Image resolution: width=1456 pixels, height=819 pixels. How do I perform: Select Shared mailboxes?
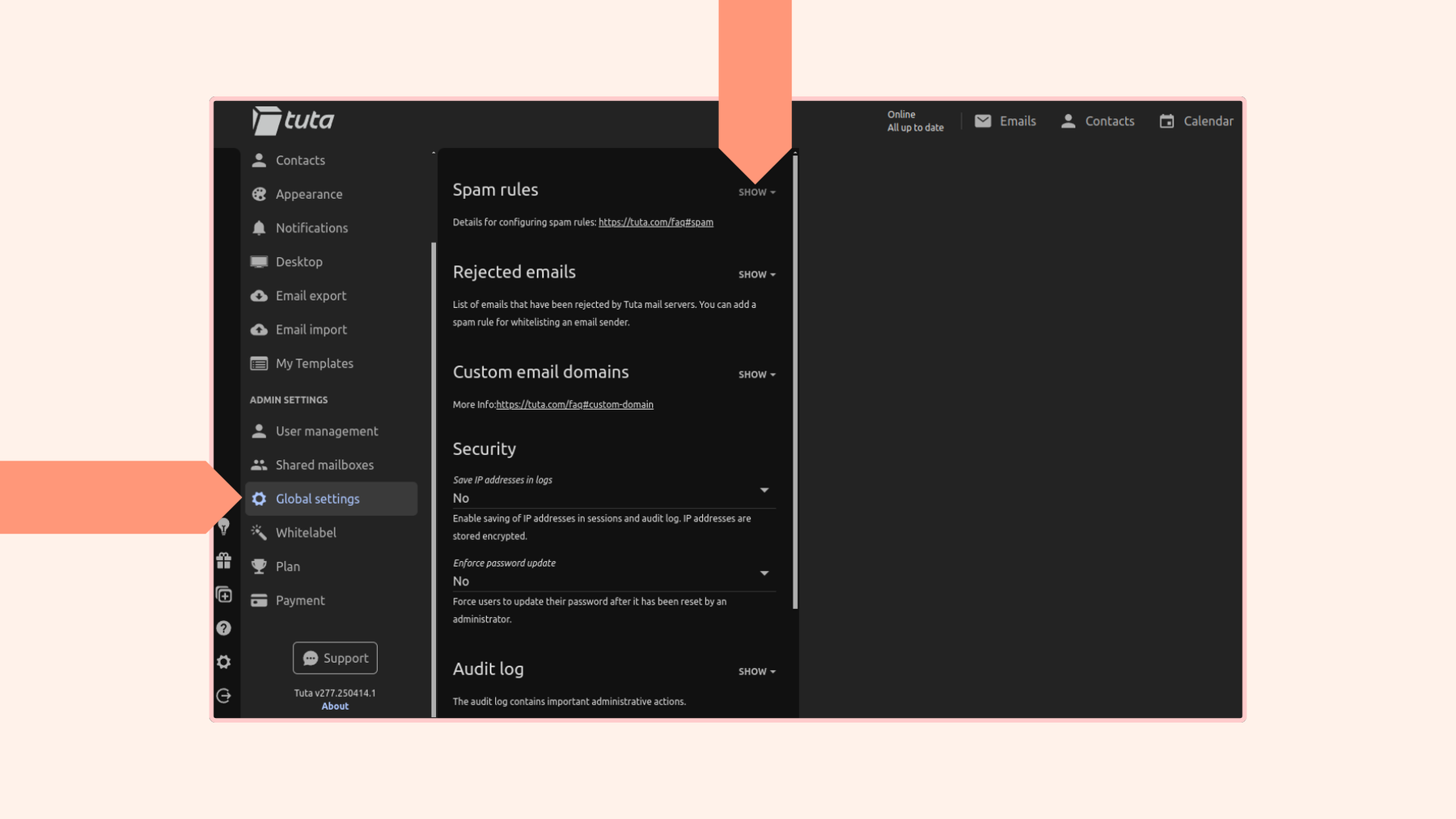(x=331, y=465)
